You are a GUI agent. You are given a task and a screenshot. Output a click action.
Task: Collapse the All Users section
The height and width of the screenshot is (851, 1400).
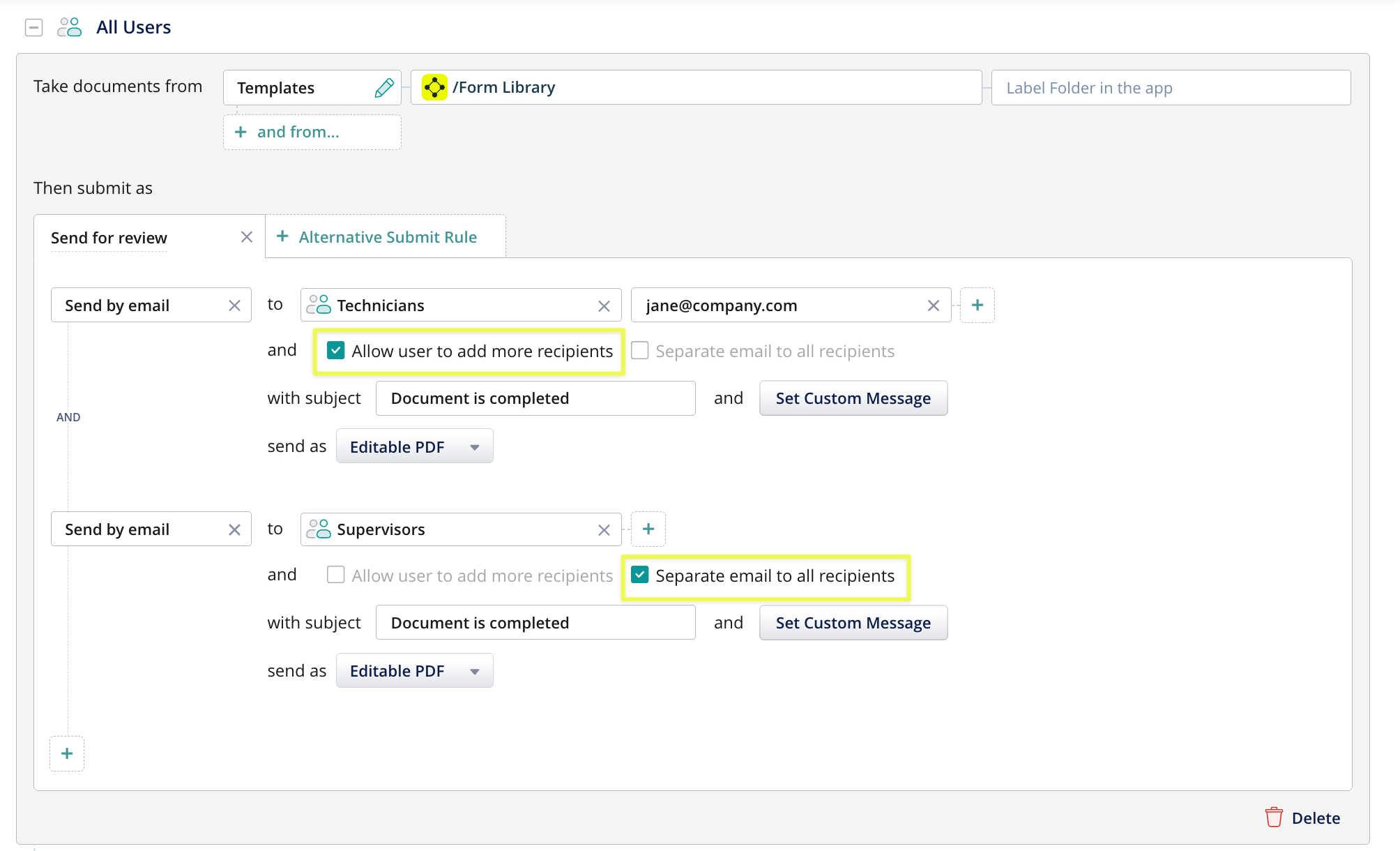33,27
